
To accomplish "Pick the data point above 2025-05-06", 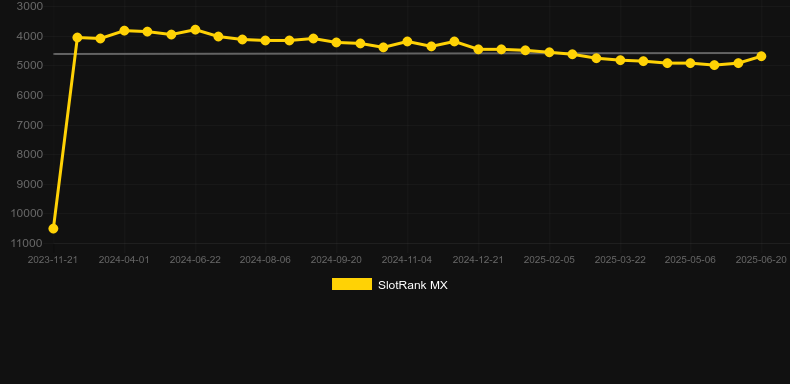I will click(690, 63).
